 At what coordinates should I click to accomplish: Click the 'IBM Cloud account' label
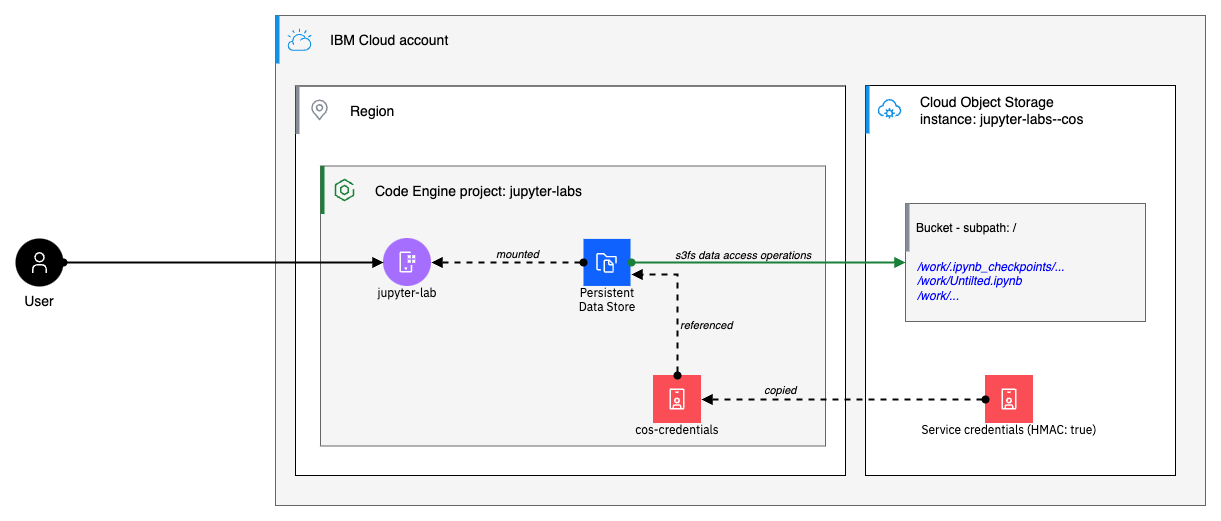tap(389, 41)
